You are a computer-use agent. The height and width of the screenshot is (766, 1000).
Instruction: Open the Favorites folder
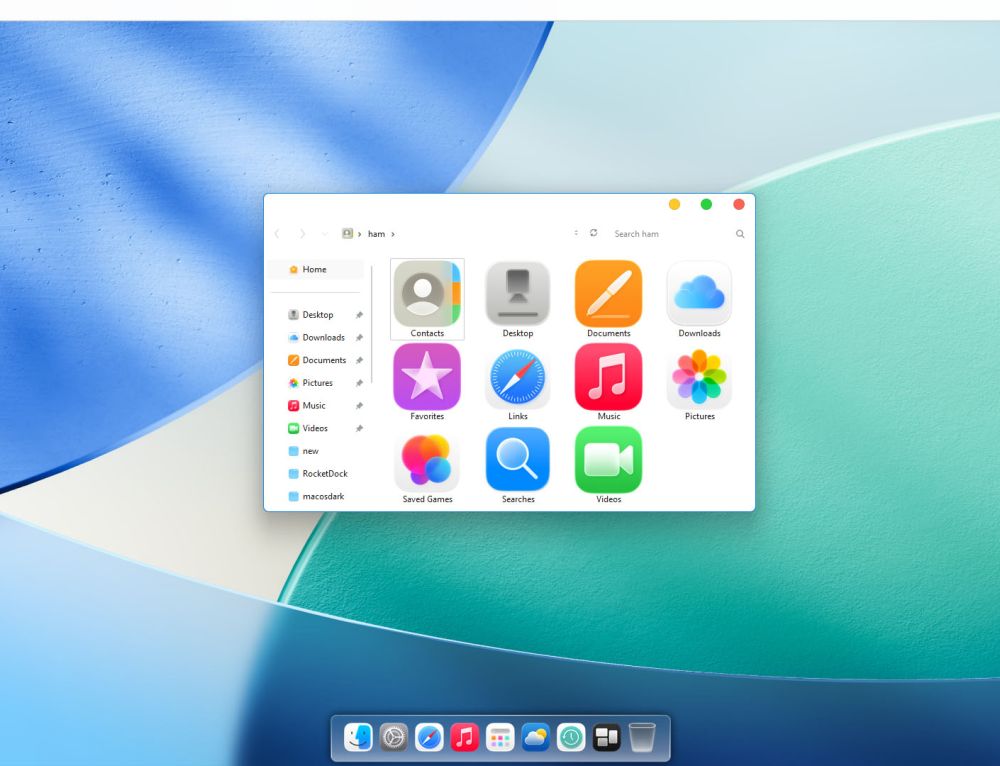click(427, 377)
